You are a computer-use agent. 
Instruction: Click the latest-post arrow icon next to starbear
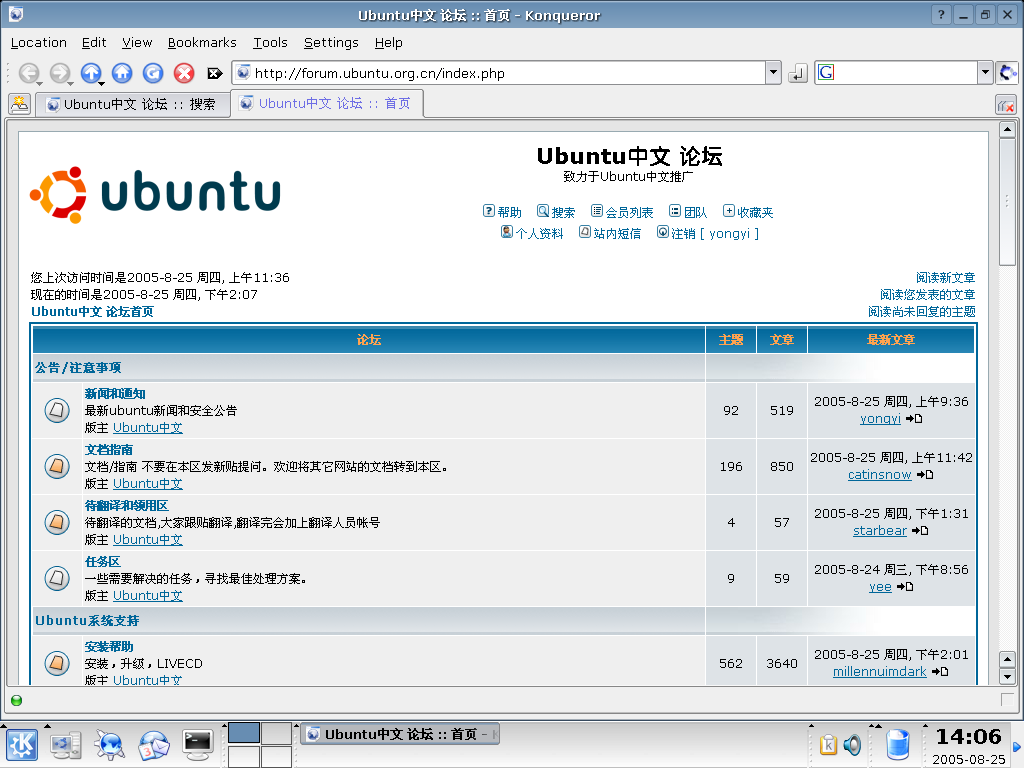(x=920, y=531)
